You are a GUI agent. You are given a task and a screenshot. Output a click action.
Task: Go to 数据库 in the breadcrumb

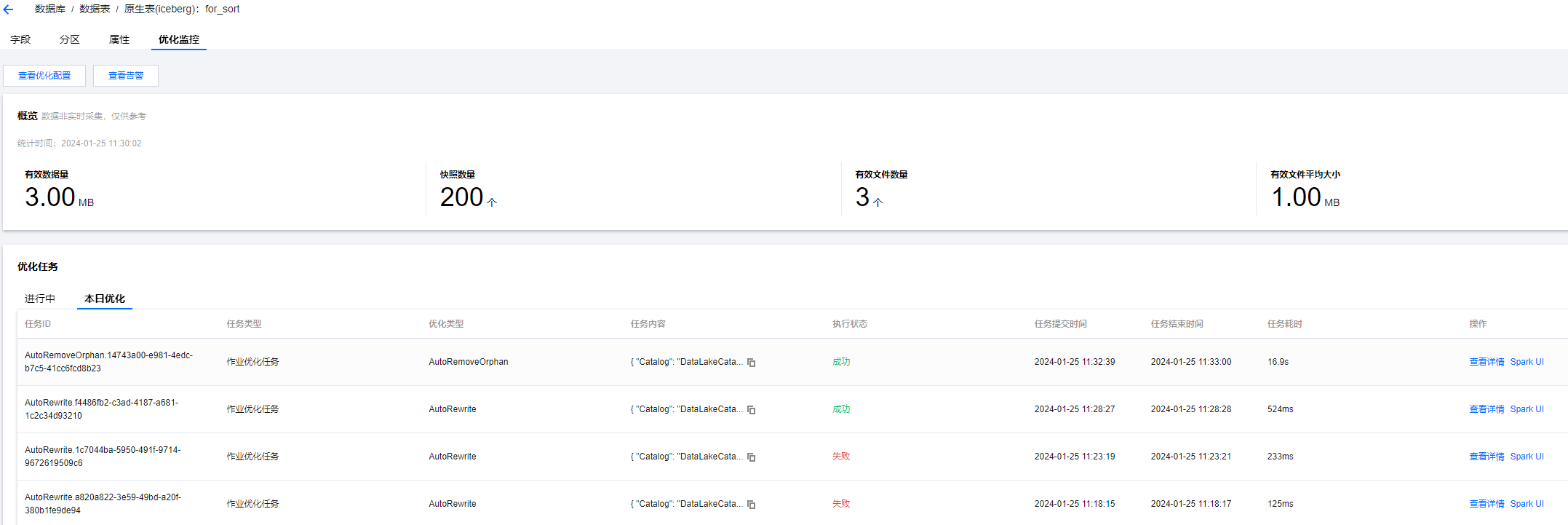click(x=50, y=9)
